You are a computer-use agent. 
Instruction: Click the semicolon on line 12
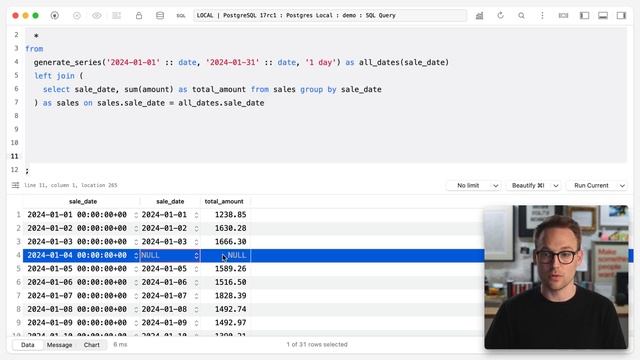[27, 171]
